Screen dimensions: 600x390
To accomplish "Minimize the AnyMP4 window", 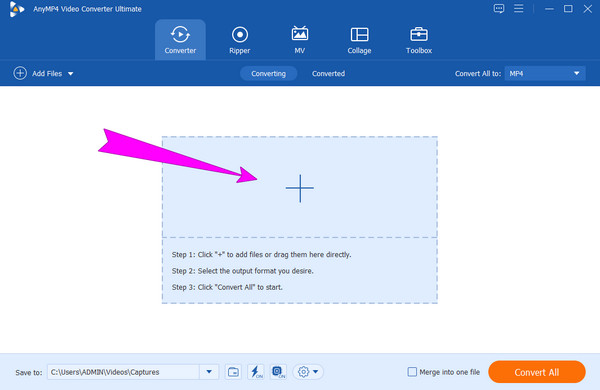I will pyautogui.click(x=549, y=9).
